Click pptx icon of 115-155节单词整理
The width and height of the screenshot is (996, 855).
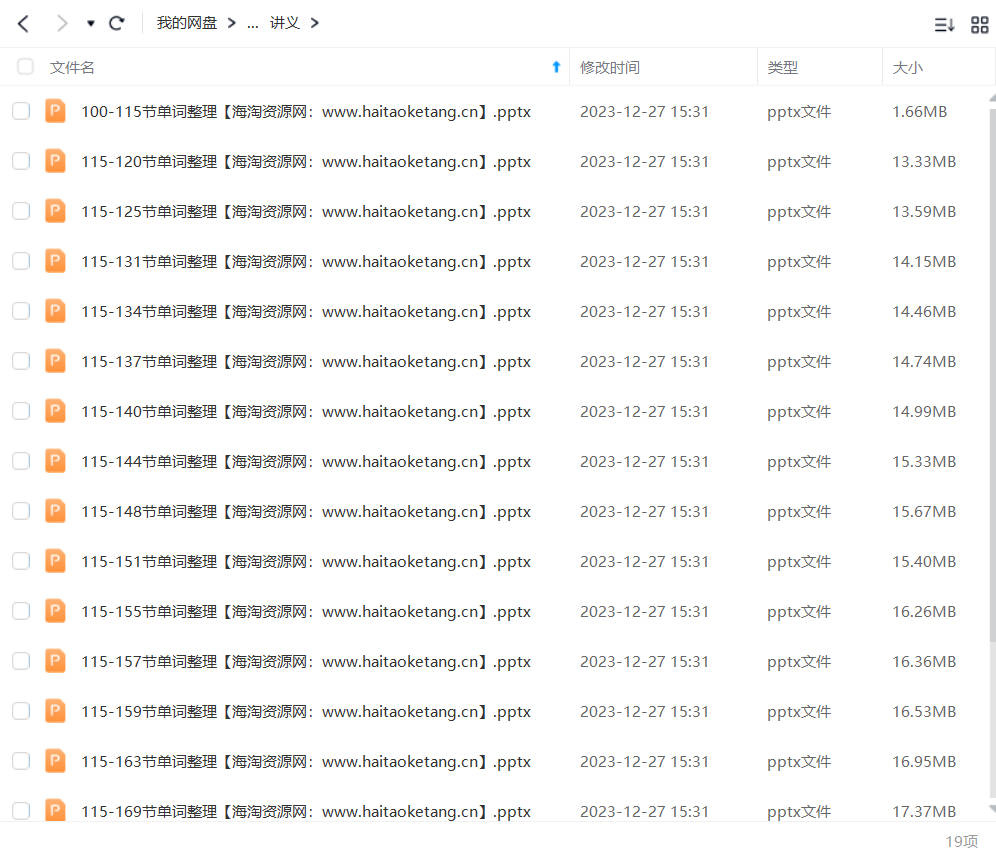tap(55, 610)
